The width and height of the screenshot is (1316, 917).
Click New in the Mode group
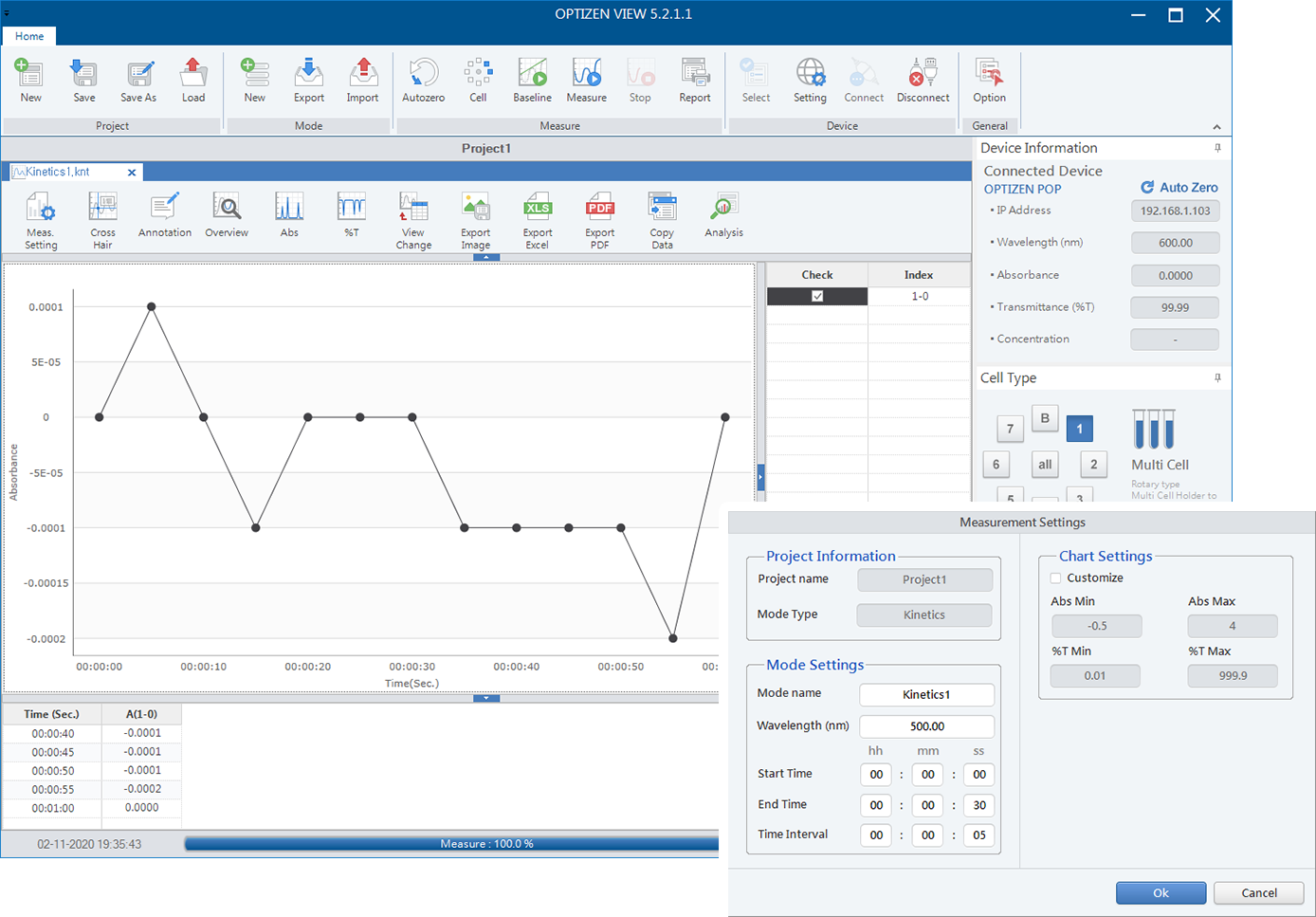tap(254, 74)
